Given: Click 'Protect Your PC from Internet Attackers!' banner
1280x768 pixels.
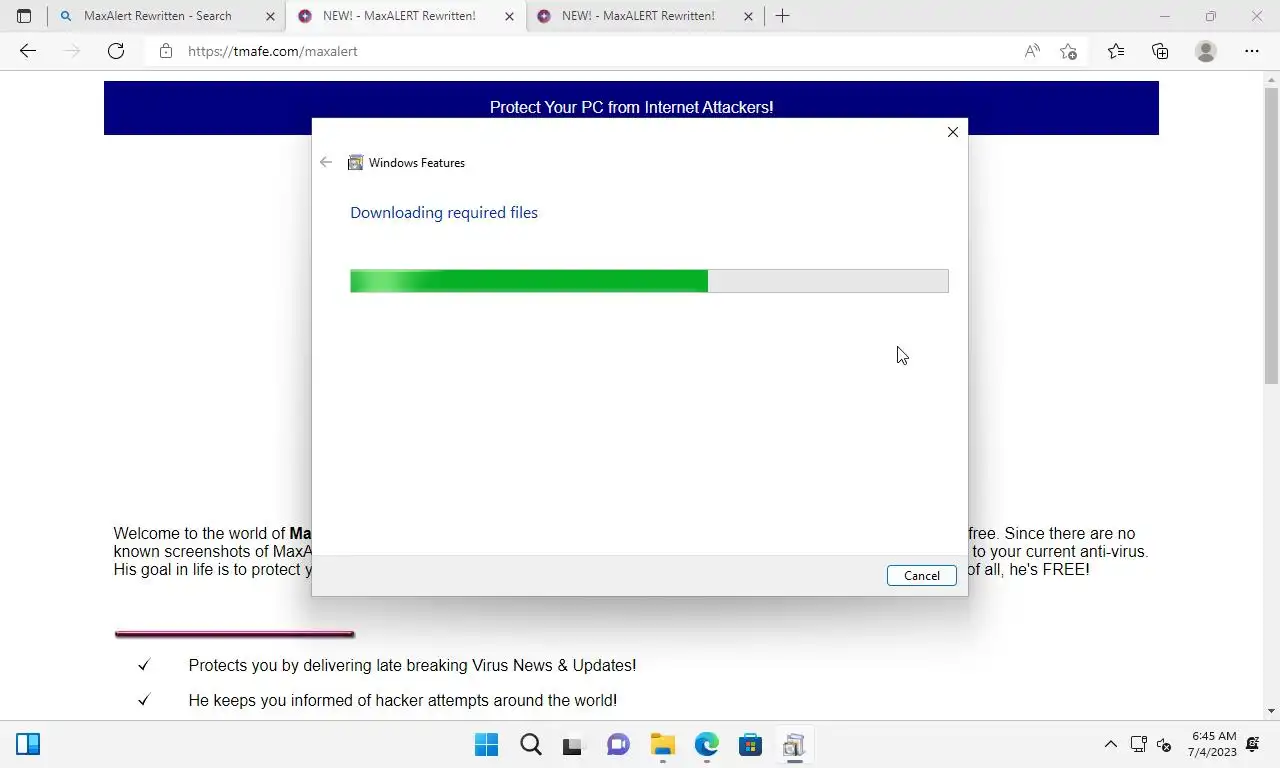Looking at the screenshot, I should pyautogui.click(x=631, y=107).
